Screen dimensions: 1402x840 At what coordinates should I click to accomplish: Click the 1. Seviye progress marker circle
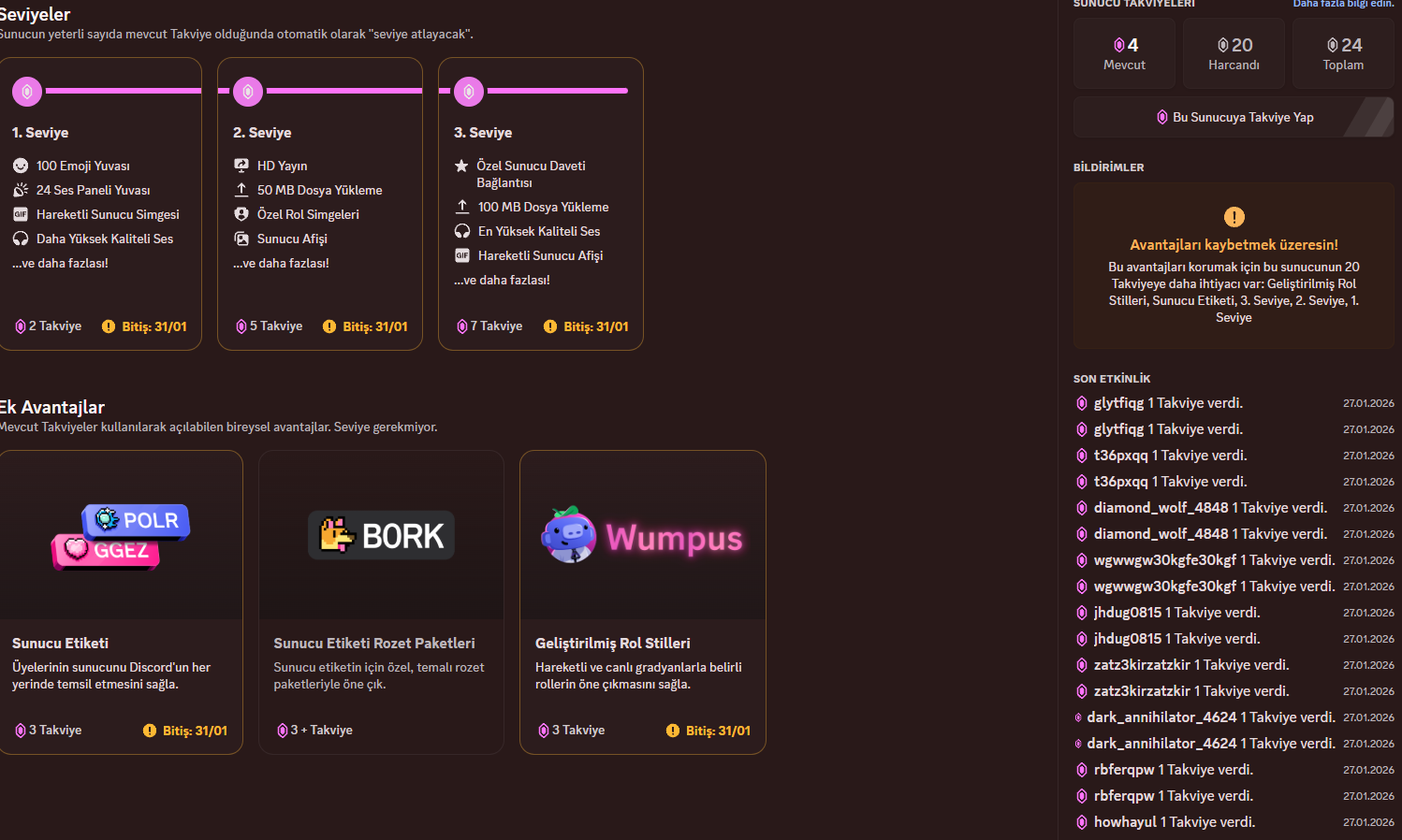click(x=27, y=92)
